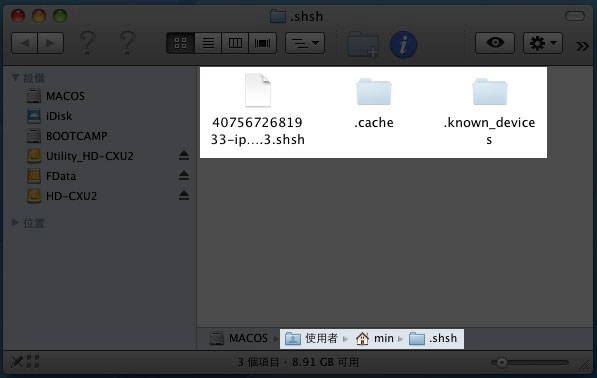Switch to list view
597x378 pixels.
[208, 43]
